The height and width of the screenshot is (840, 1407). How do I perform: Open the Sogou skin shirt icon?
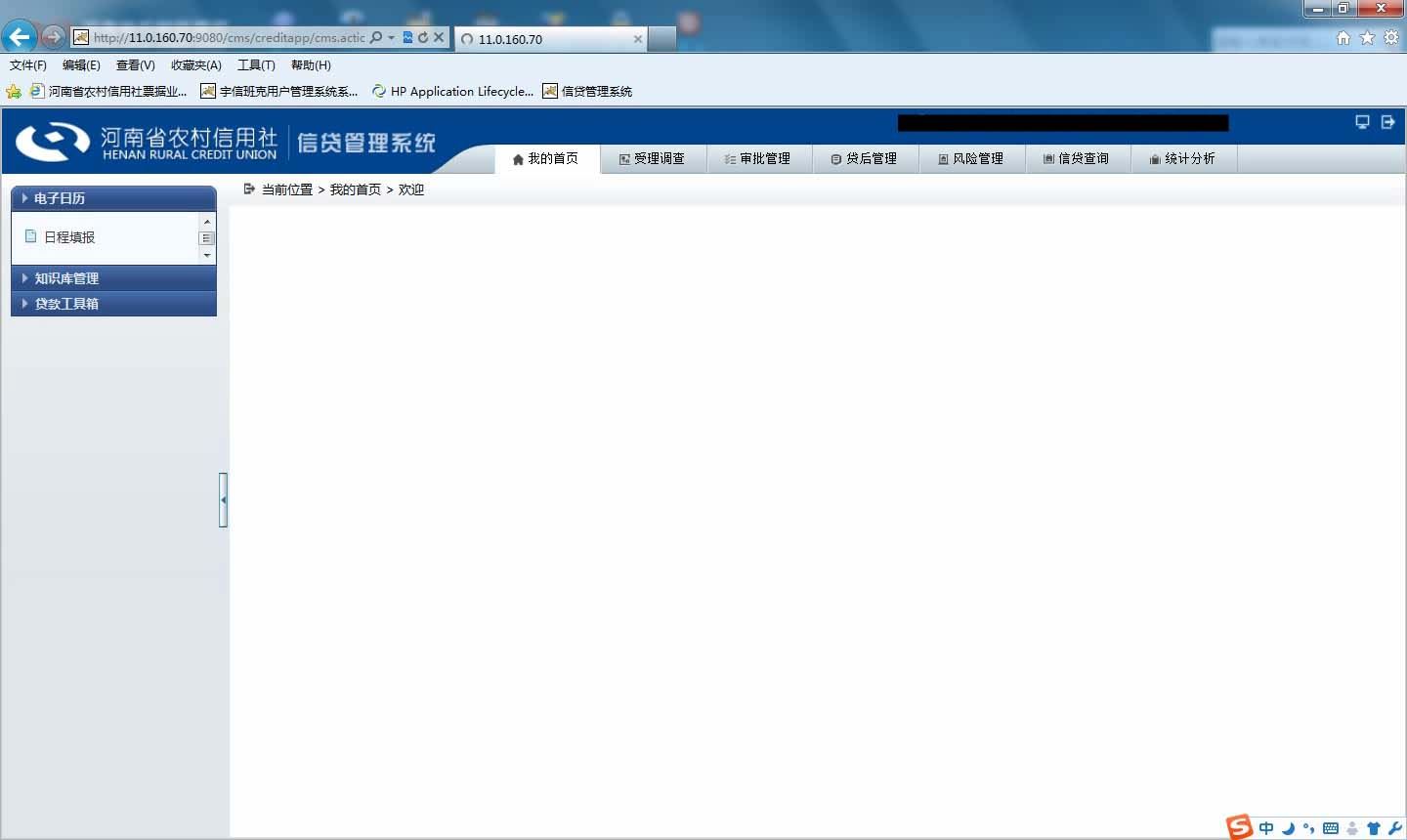click(x=1374, y=828)
